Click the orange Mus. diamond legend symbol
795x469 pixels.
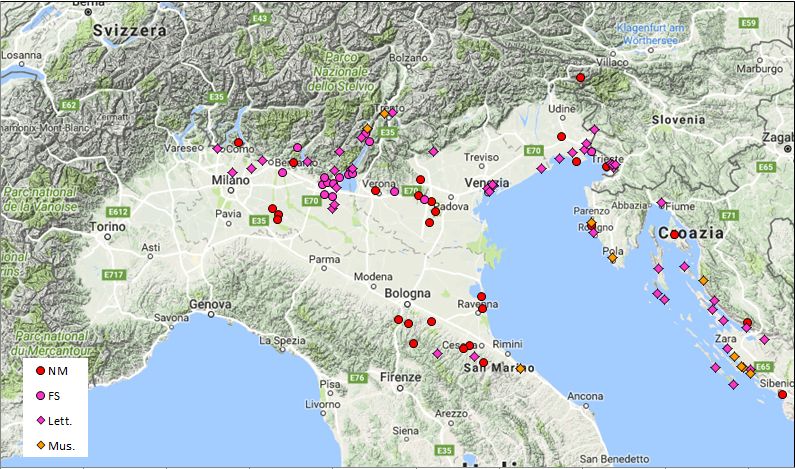point(41,445)
